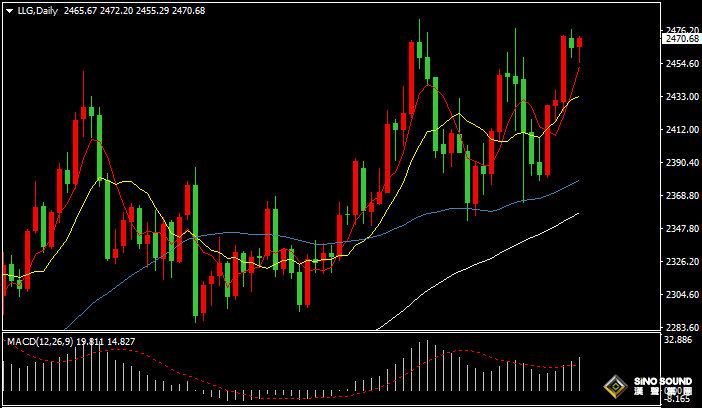Click the divider between chart and MACD pane
The height and width of the screenshot is (408, 702).
tap(330, 333)
